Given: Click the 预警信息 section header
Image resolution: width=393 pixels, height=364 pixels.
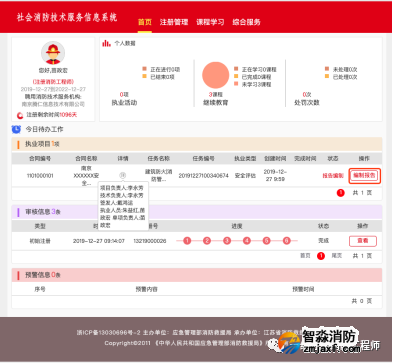Looking at the screenshot, I should [197, 275].
